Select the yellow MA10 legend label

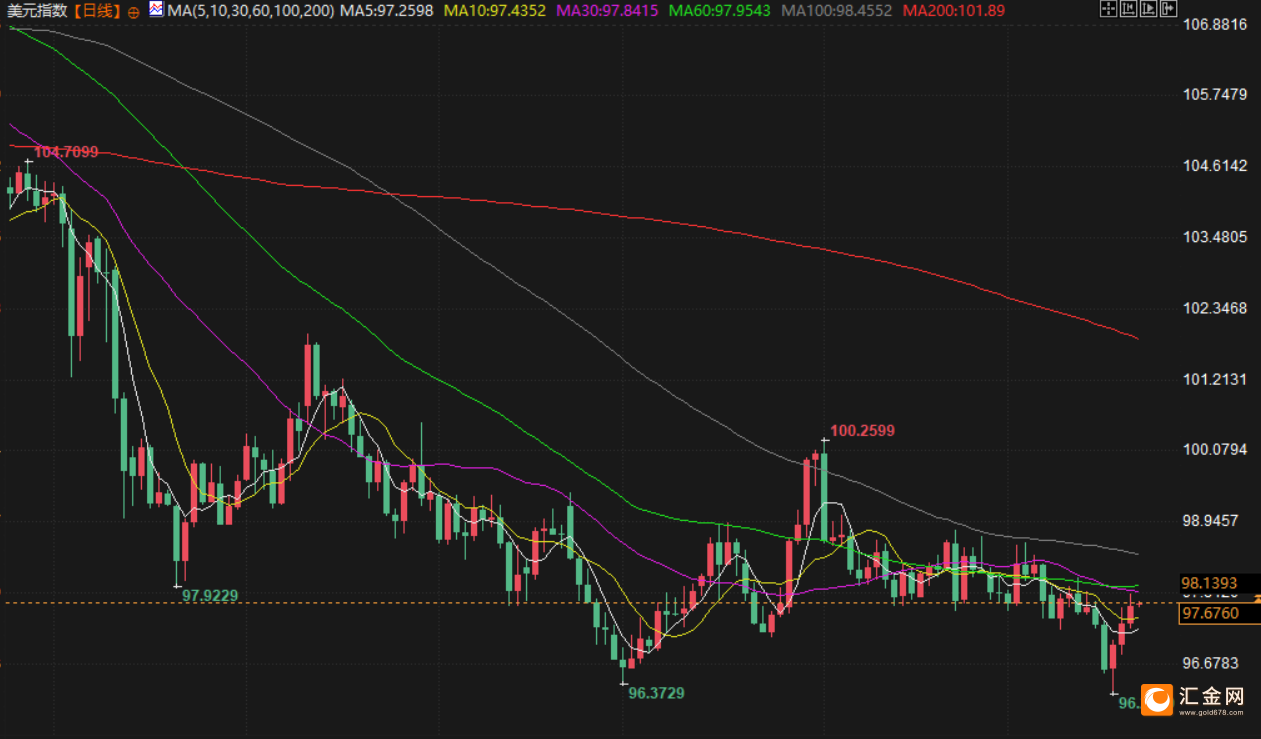click(x=494, y=11)
